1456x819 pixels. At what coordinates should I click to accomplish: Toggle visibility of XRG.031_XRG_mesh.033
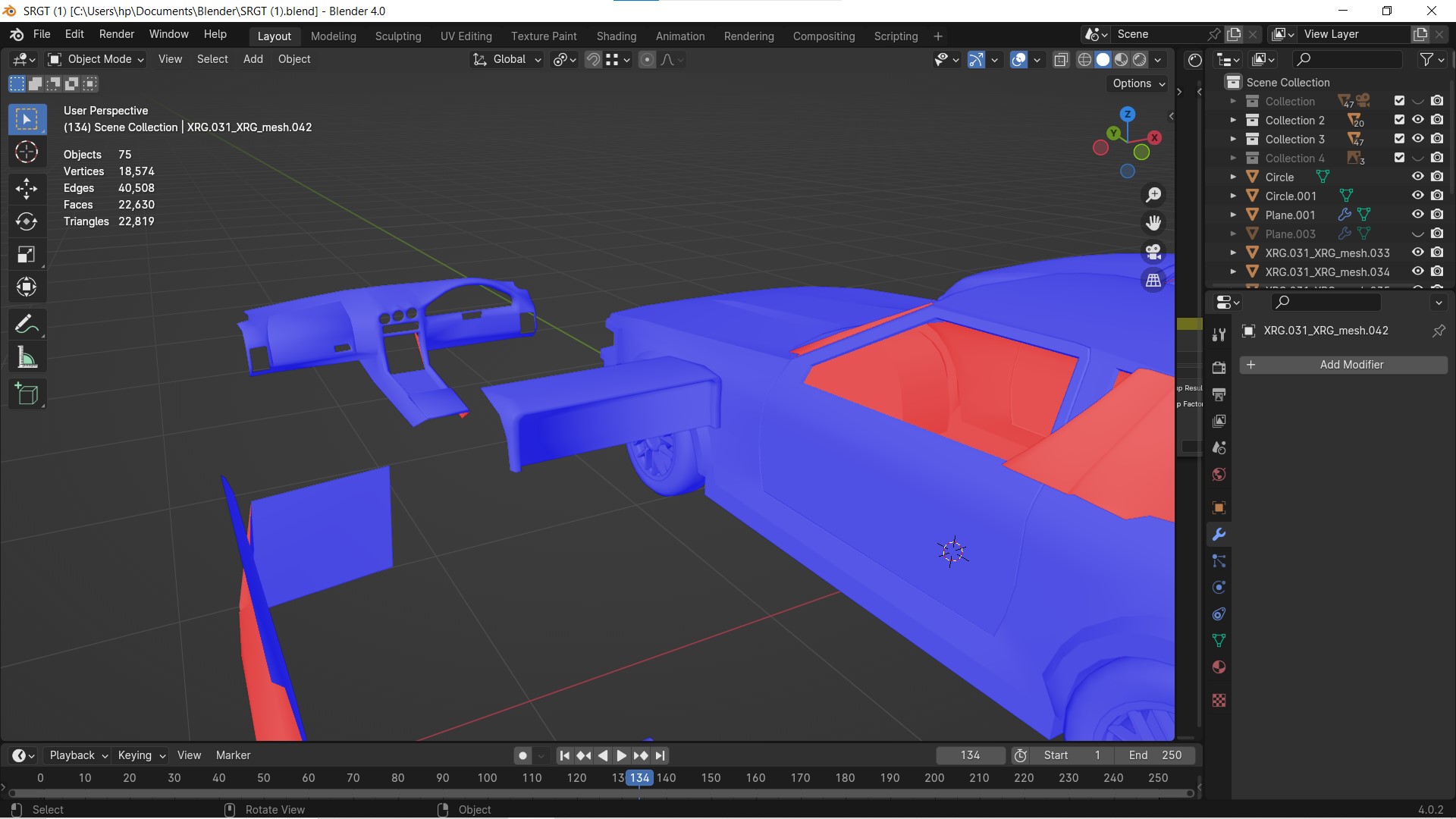[1417, 253]
